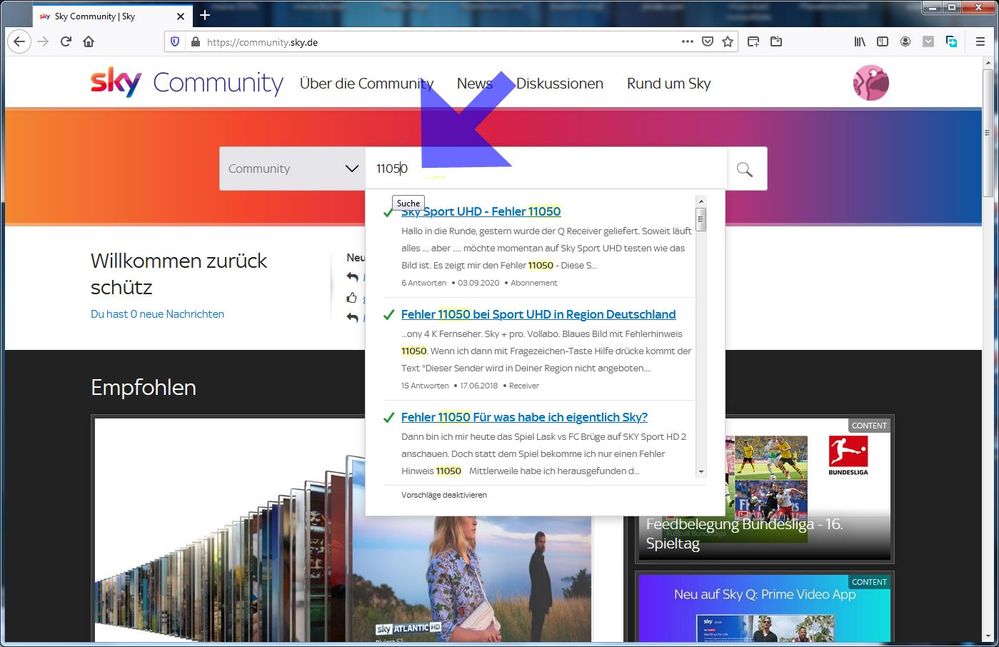Open the user profile avatar
999x647 pixels.
coord(870,83)
